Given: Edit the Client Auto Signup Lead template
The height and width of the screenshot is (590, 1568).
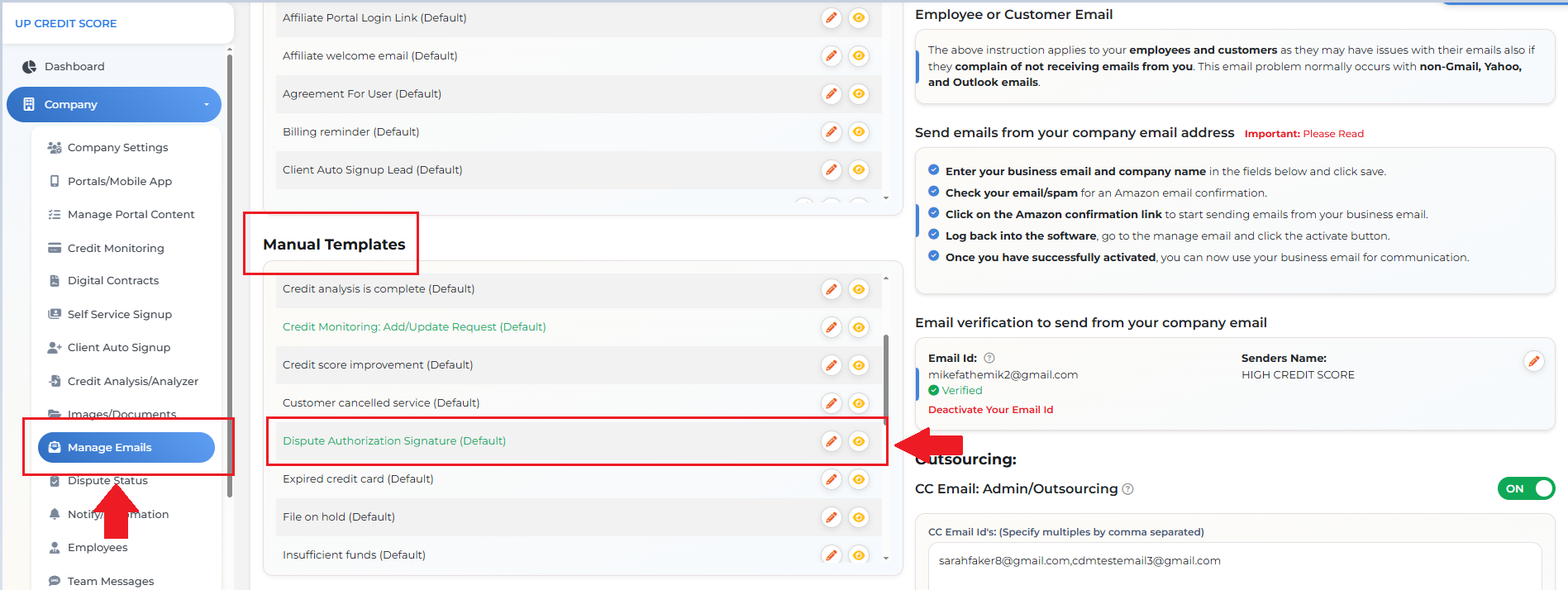Looking at the screenshot, I should point(832,169).
